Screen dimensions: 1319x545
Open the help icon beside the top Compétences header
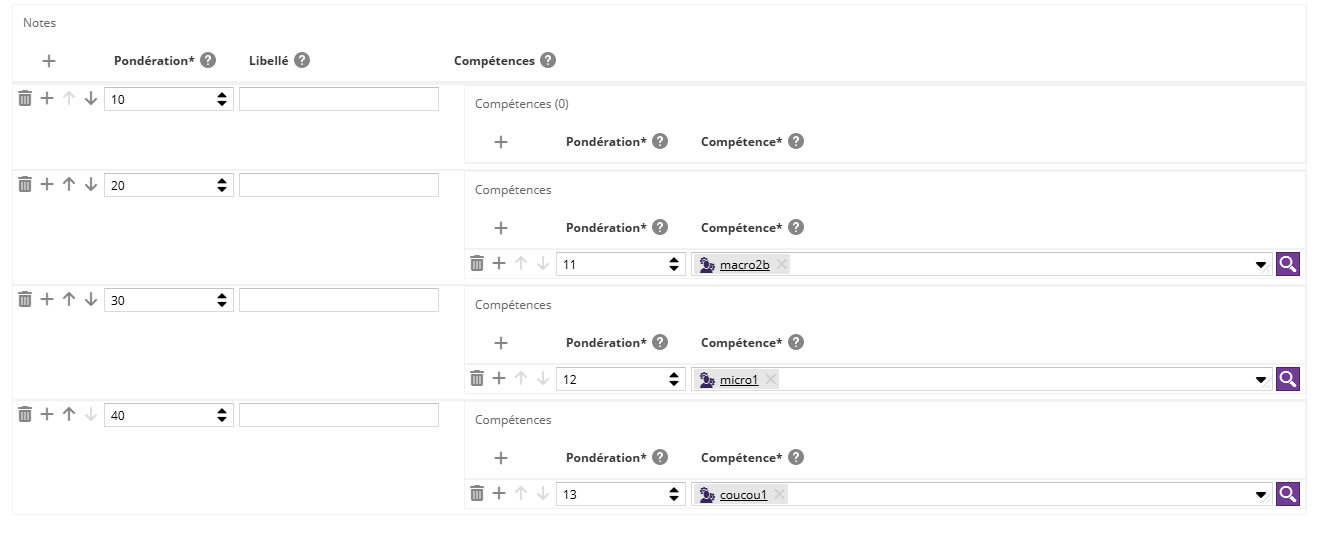click(548, 60)
